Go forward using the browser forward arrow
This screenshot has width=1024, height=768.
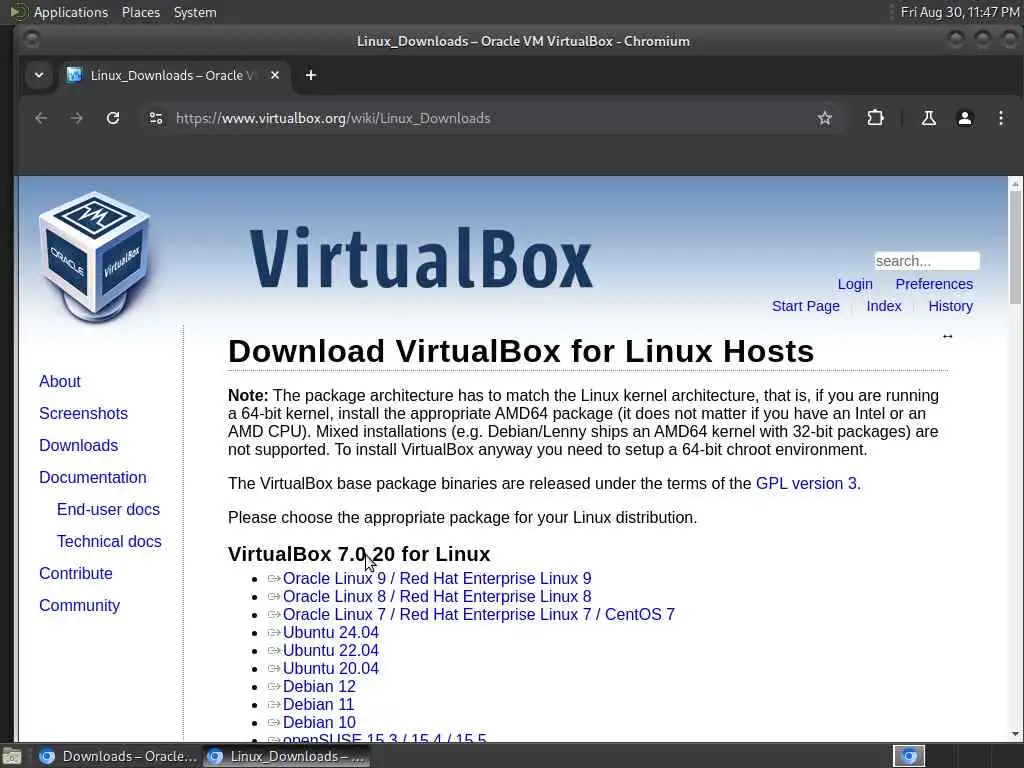click(x=76, y=118)
